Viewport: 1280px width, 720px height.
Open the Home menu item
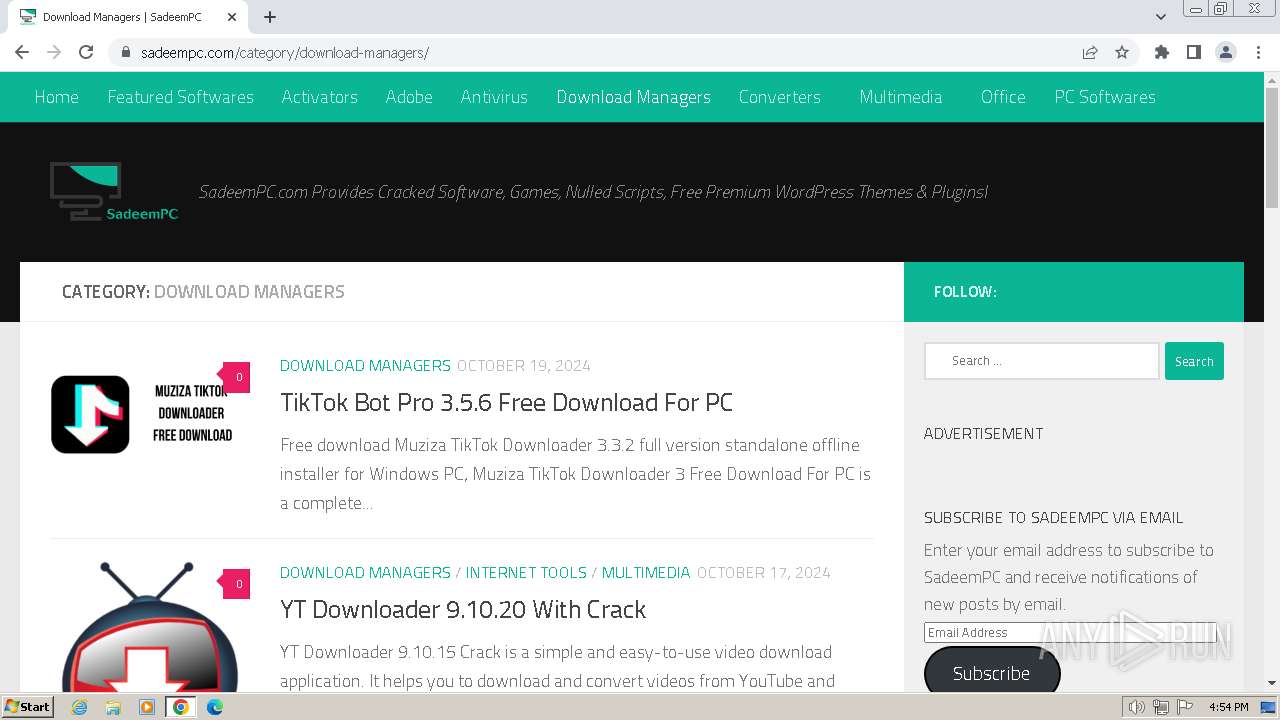pos(57,97)
